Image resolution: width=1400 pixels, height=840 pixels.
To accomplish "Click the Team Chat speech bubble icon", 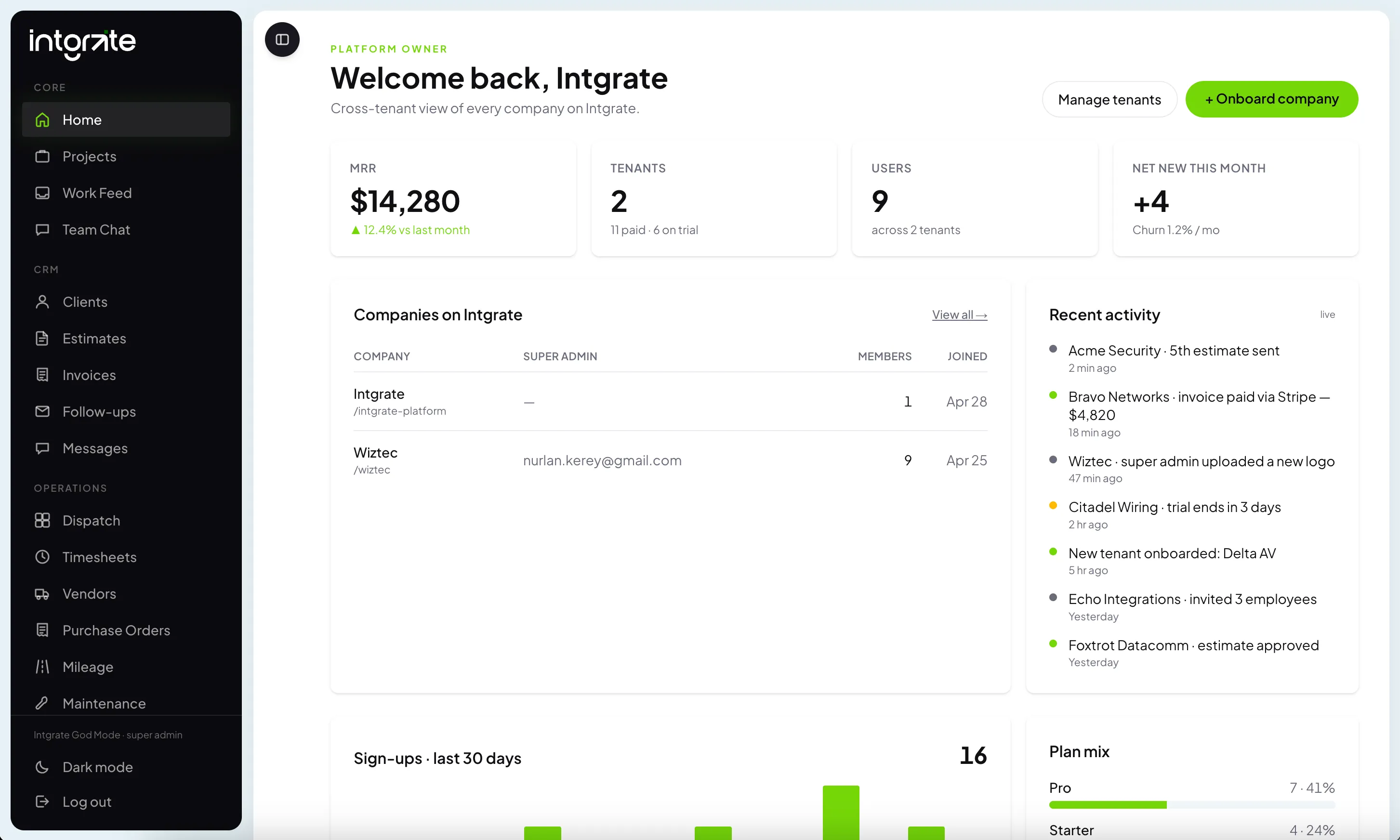I will pyautogui.click(x=42, y=229).
